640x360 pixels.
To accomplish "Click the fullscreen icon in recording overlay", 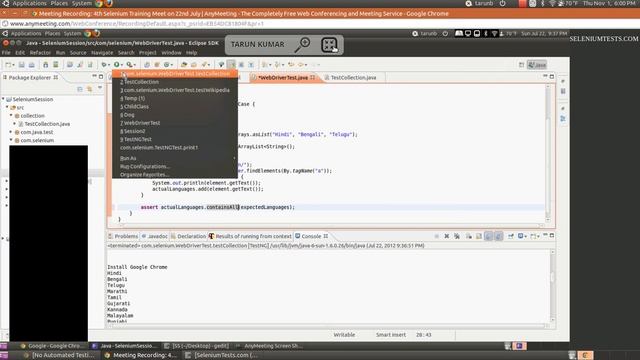I will click(x=329, y=44).
